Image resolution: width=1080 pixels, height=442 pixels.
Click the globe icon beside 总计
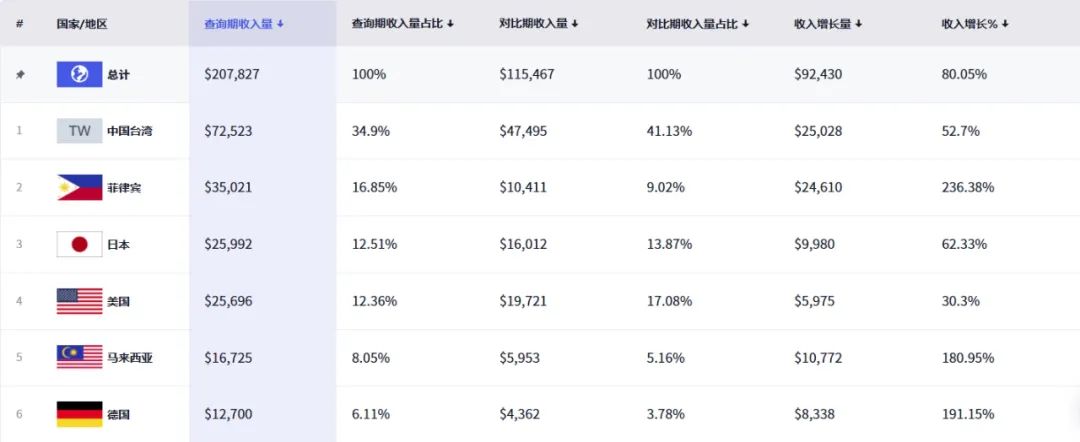click(x=79, y=75)
